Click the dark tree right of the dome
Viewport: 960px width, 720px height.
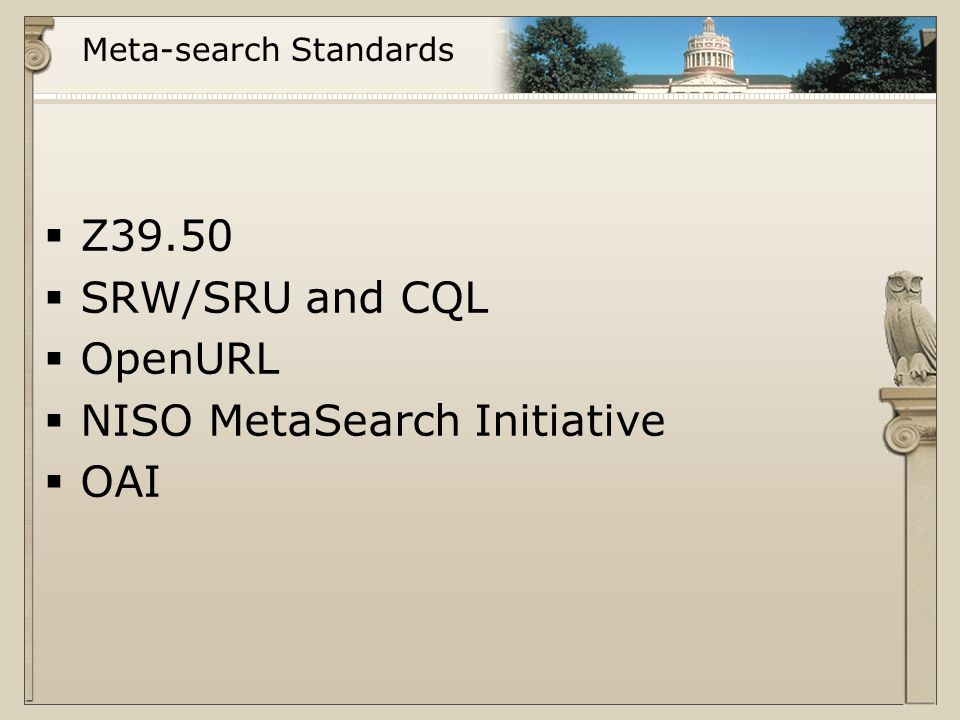(869, 56)
